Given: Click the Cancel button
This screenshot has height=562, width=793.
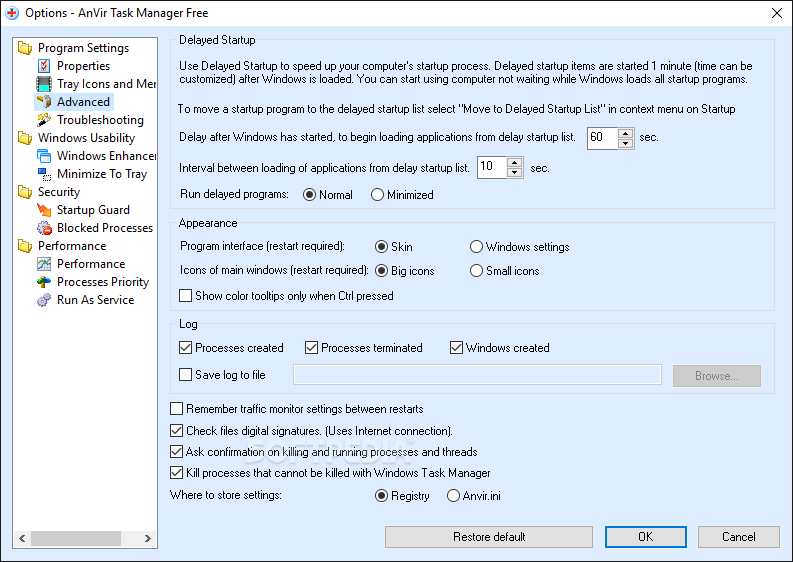Looking at the screenshot, I should click(x=738, y=537).
